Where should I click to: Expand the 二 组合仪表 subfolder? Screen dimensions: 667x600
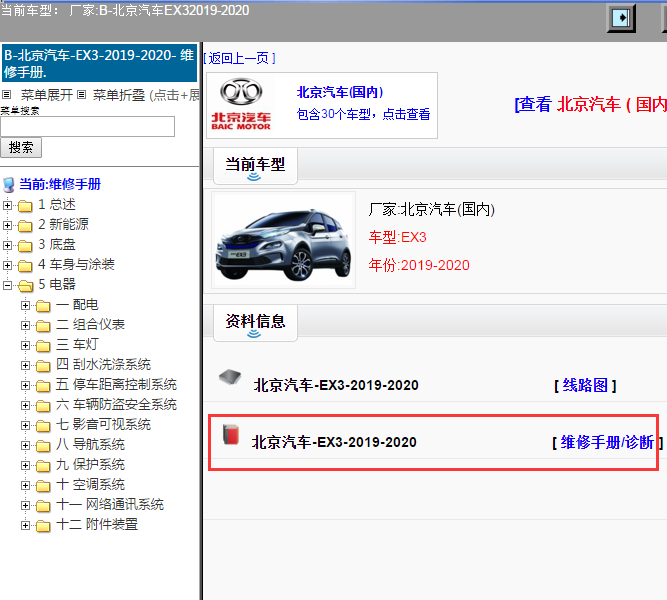click(26, 326)
